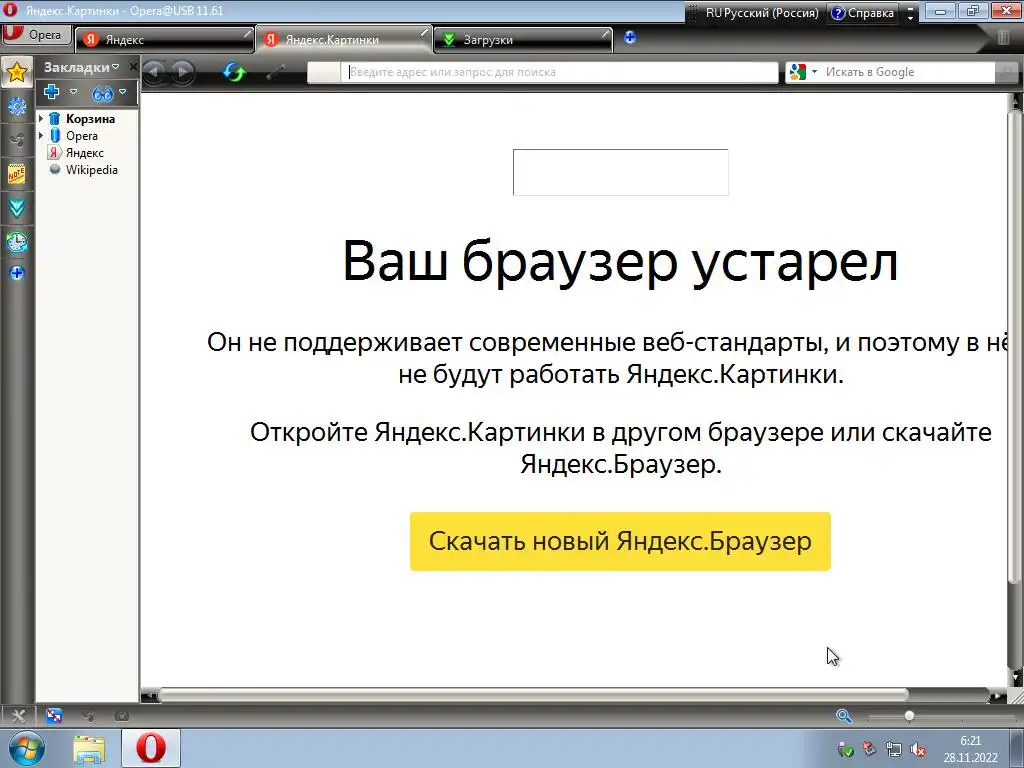Open the dropdown arrow next to glasses view icon
This screenshot has width=1024, height=768.
click(x=122, y=92)
